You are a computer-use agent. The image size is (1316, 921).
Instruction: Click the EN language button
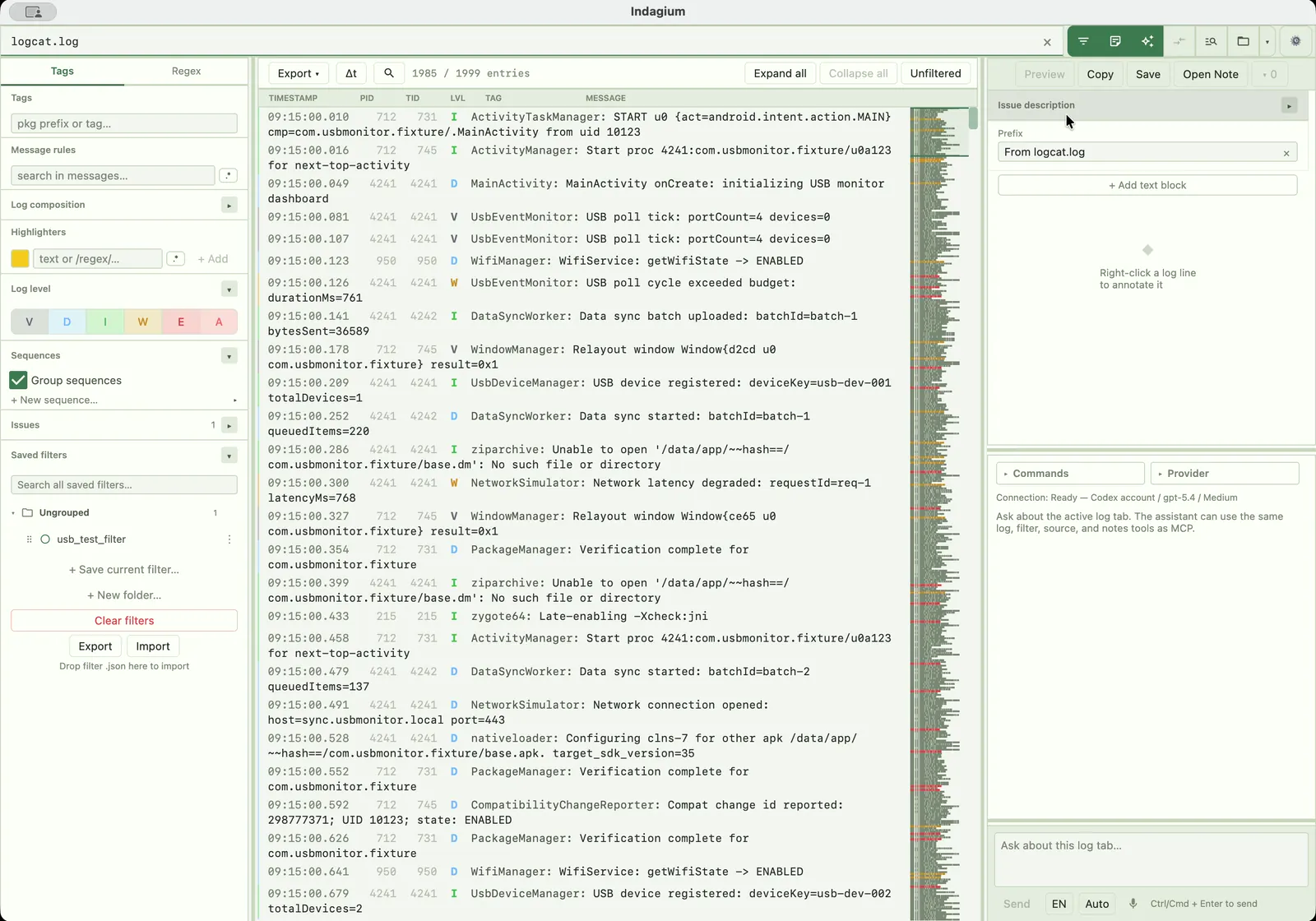pos(1059,904)
